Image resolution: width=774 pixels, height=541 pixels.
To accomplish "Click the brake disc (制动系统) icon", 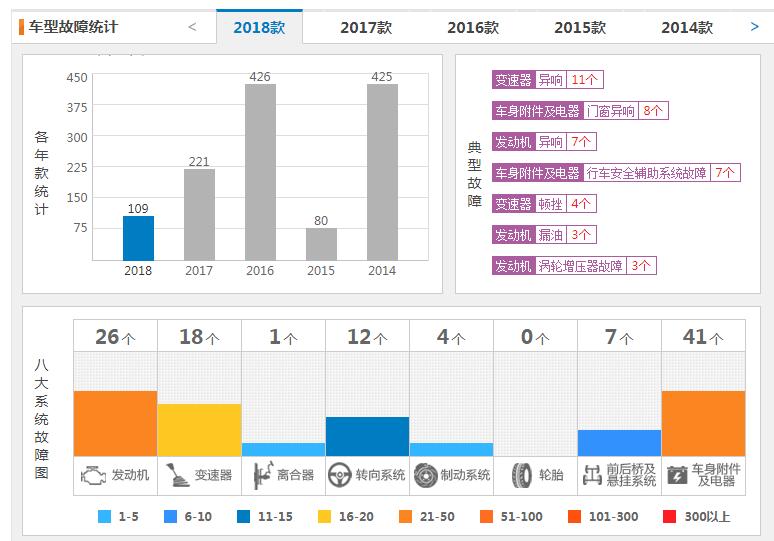I will coord(426,475).
